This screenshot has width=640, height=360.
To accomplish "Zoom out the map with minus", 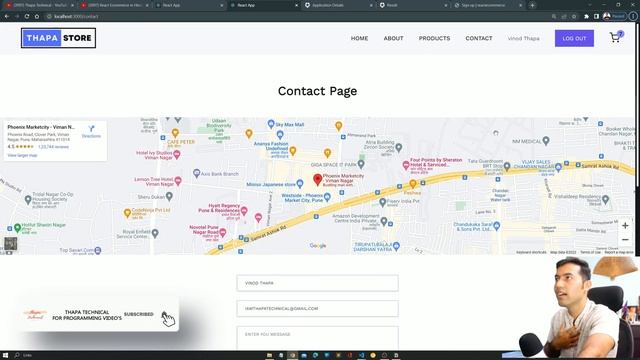I will pyautogui.click(x=625, y=240).
